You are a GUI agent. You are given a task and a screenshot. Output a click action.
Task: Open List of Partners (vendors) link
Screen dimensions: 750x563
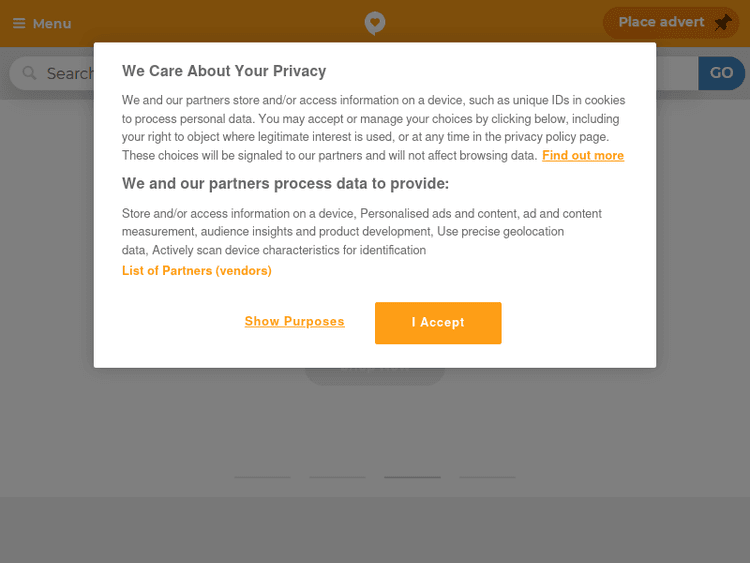coord(197,271)
